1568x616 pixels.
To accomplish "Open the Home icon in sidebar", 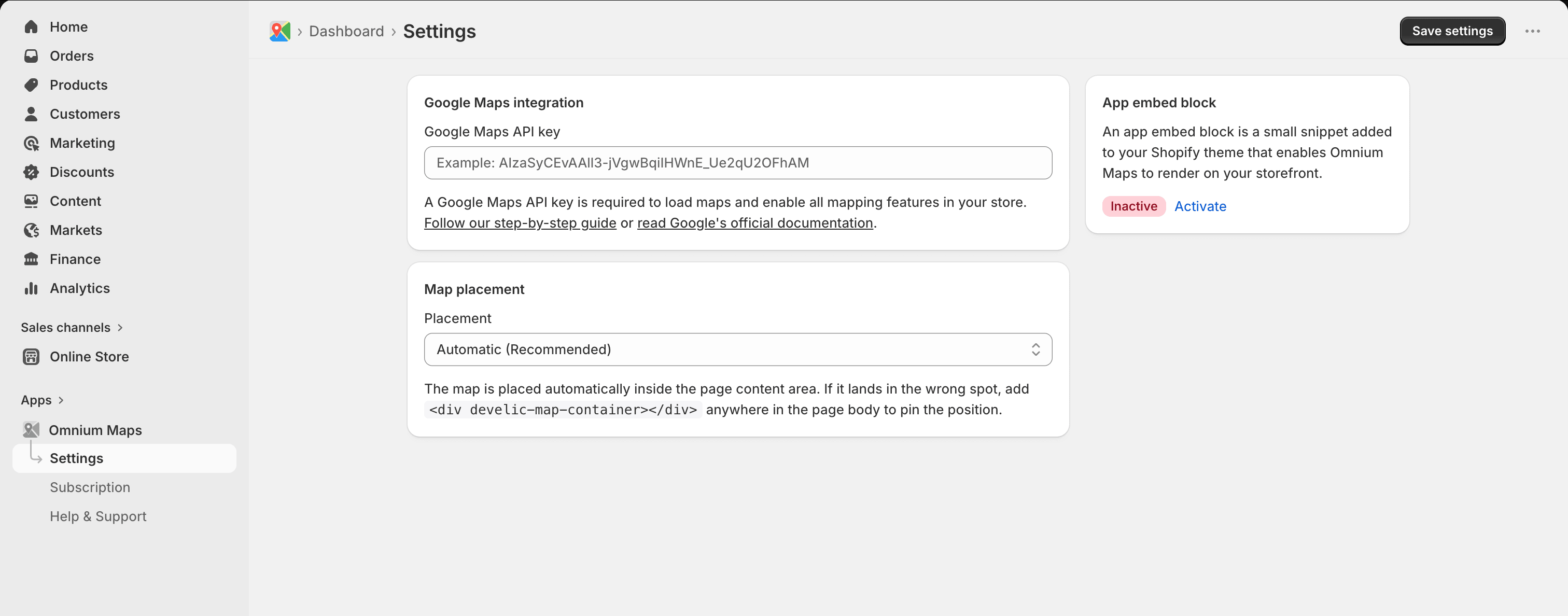I will point(31,27).
